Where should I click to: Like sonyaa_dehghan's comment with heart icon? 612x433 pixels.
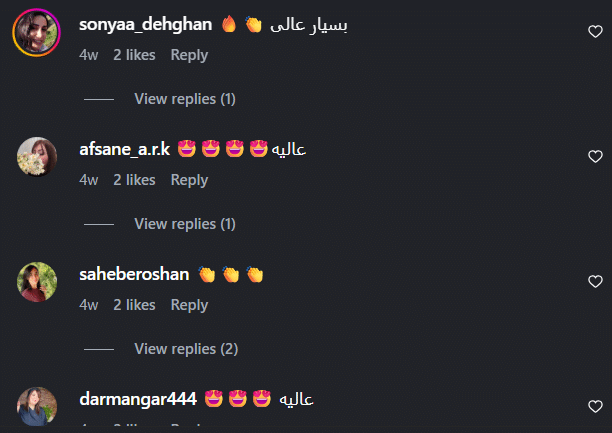[595, 31]
